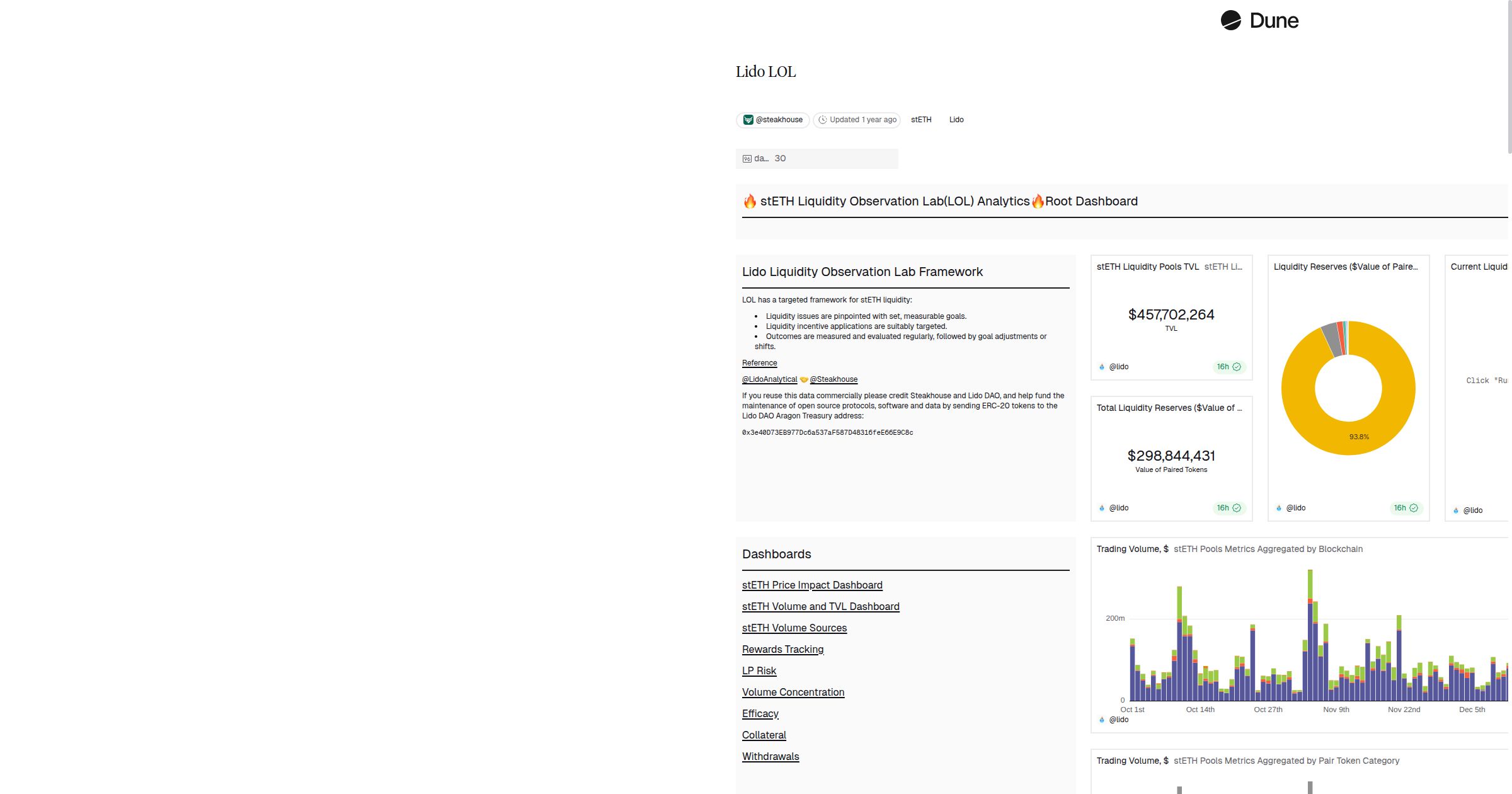Click the clock icon beside Updated
The width and height of the screenshot is (1512, 794).
coord(822,120)
